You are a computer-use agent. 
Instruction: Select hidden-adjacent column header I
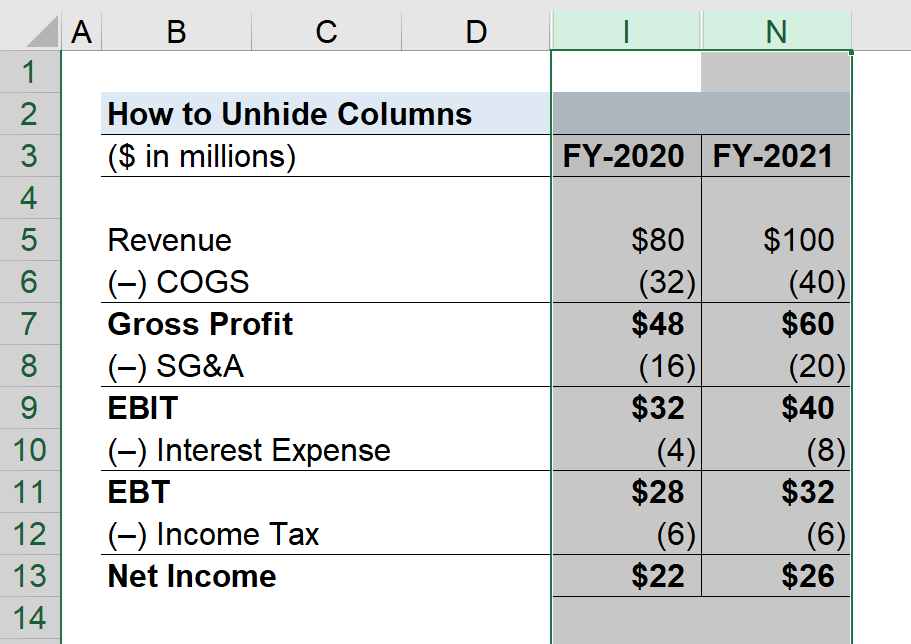point(625,30)
